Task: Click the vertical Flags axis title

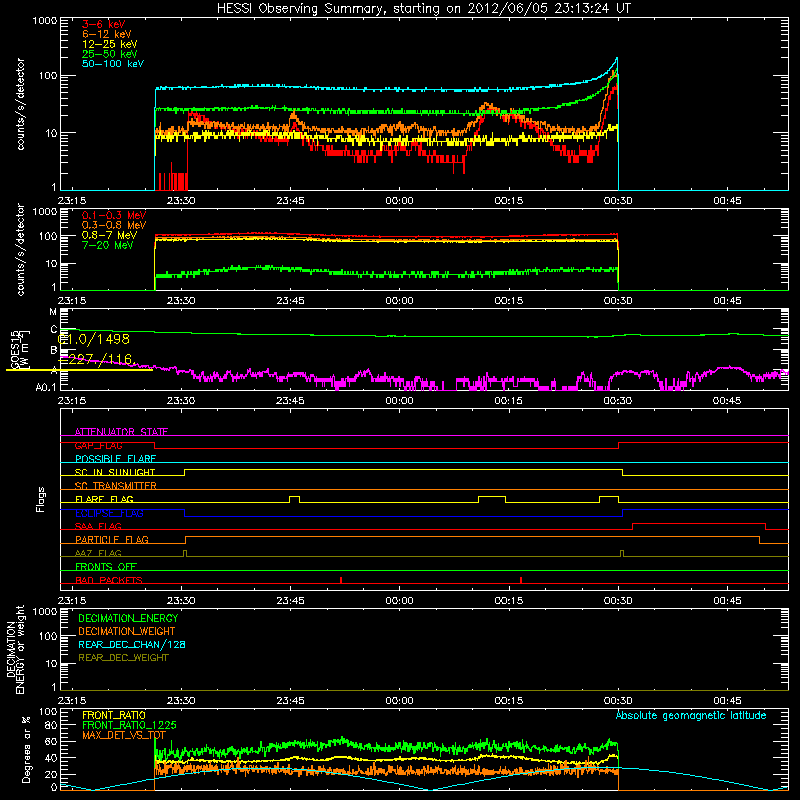Action: click(41, 499)
